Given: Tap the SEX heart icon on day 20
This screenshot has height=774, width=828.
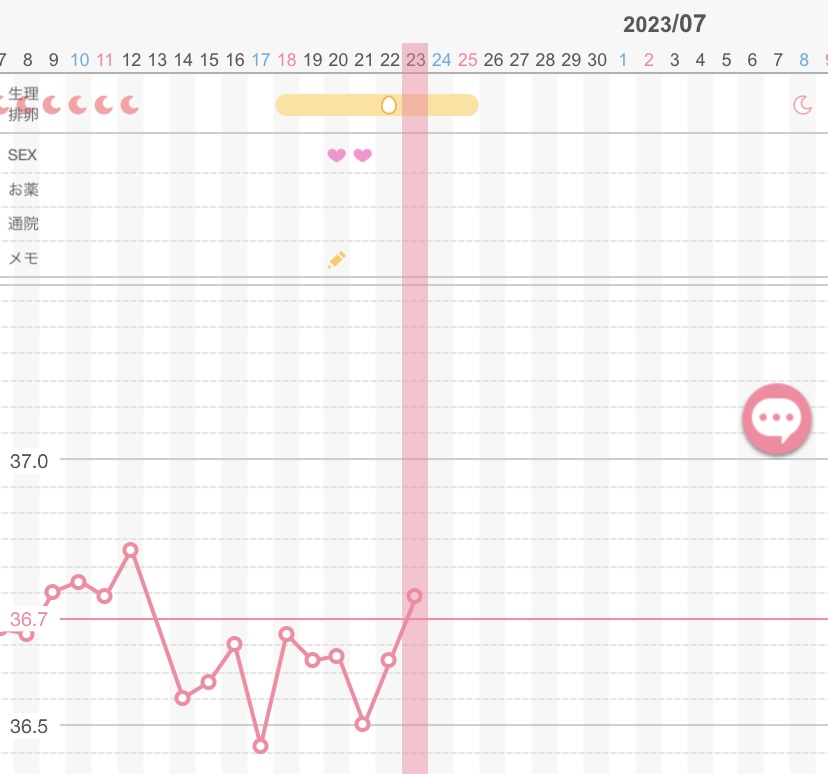Looking at the screenshot, I should pos(336,155).
